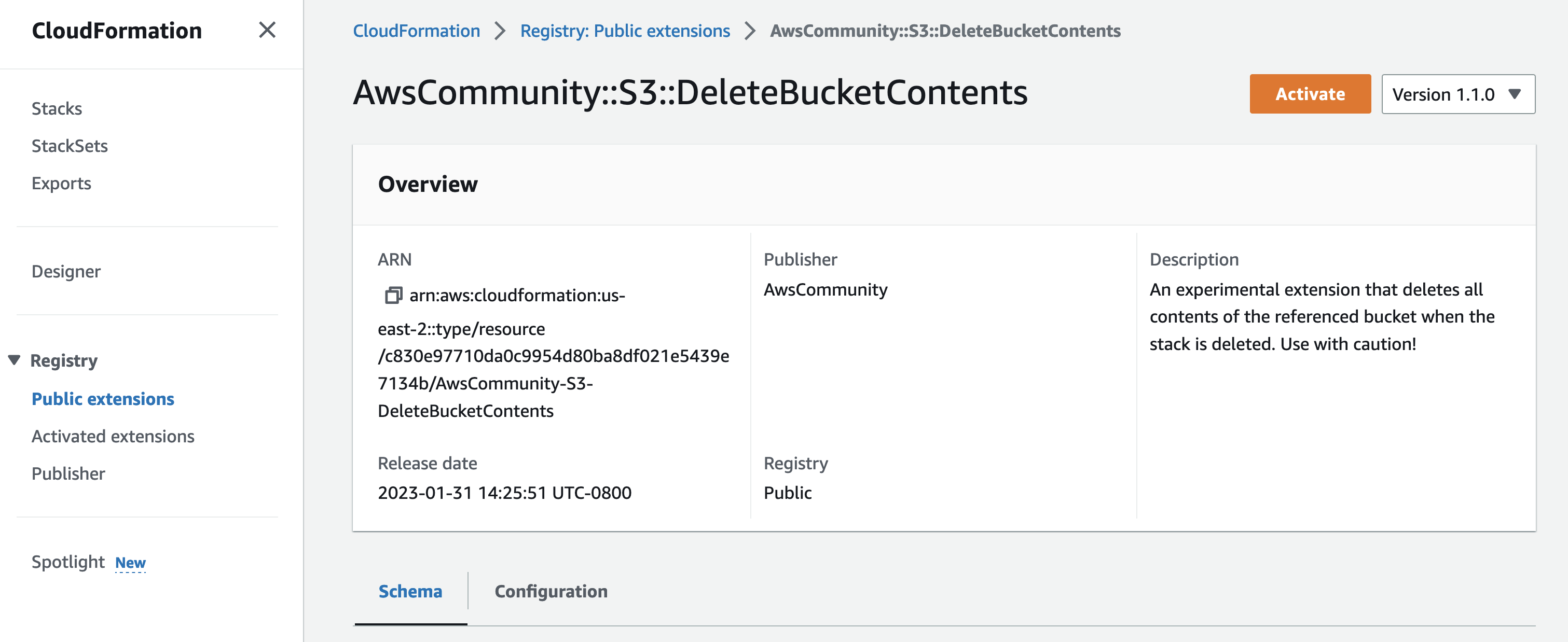Click the orange Activate button
Viewport: 1568px width, 642px height.
tap(1310, 94)
